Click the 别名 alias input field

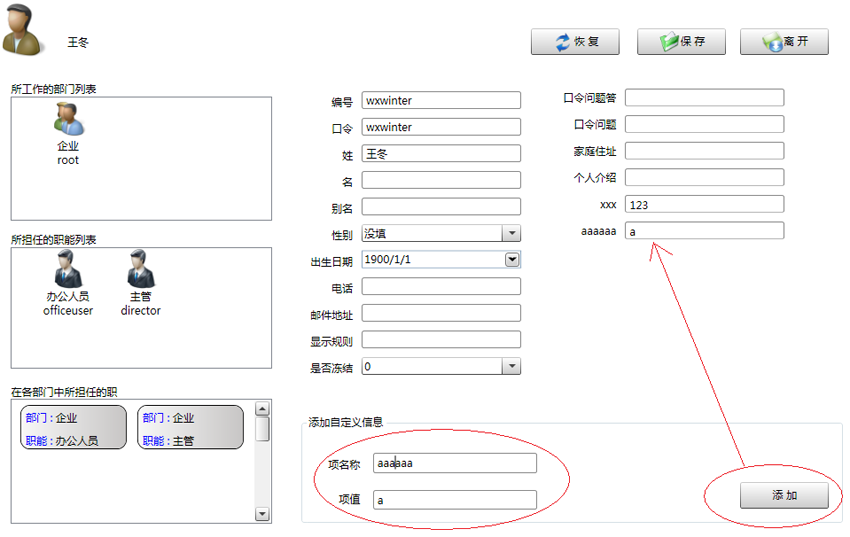(x=441, y=206)
